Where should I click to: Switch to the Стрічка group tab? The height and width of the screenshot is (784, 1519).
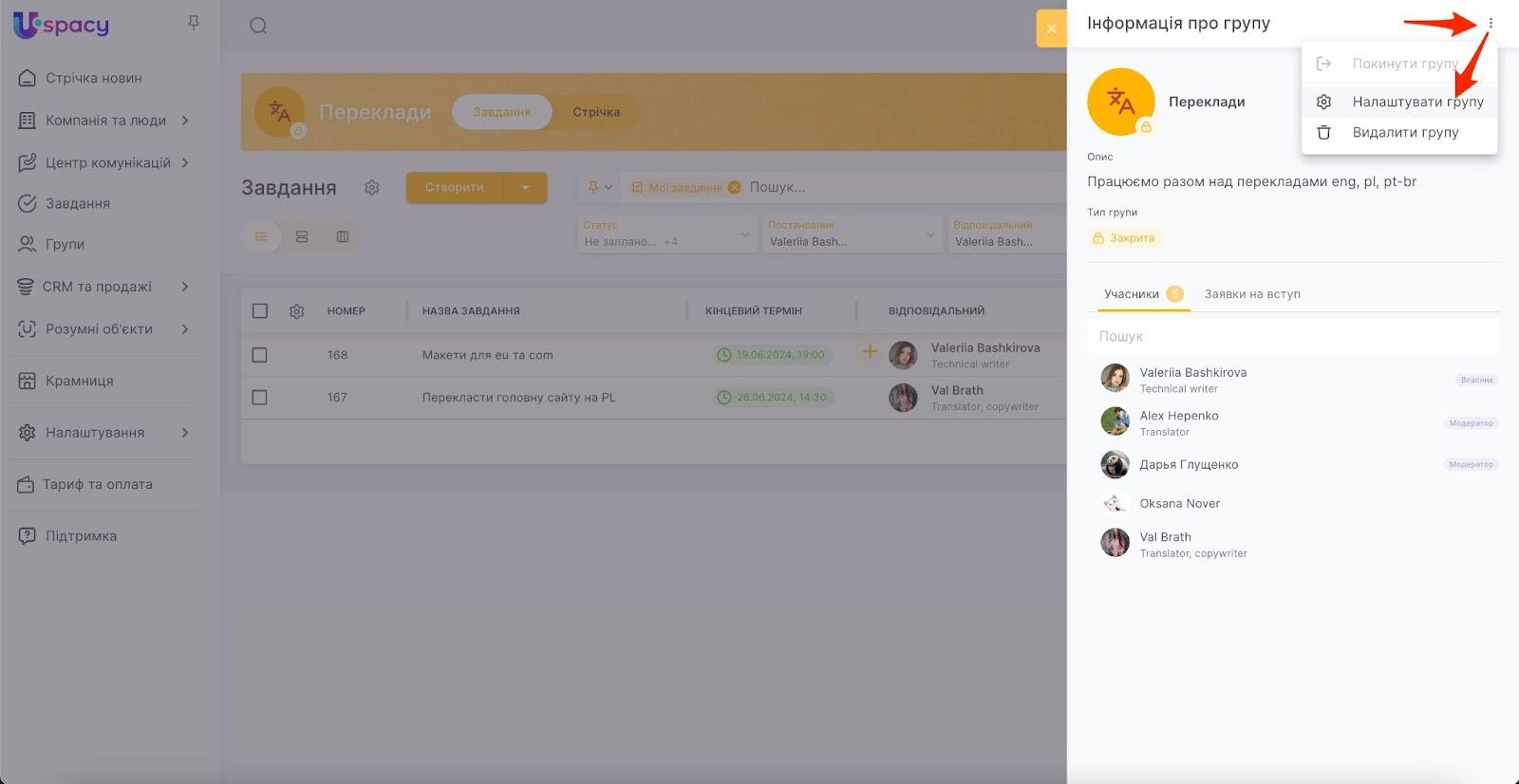point(596,112)
